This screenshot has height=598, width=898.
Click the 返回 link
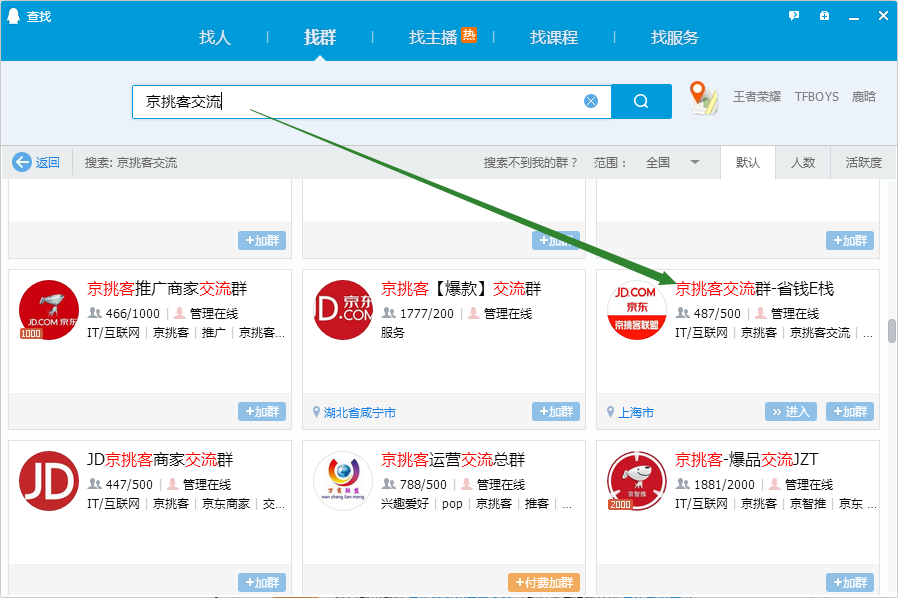coord(48,163)
